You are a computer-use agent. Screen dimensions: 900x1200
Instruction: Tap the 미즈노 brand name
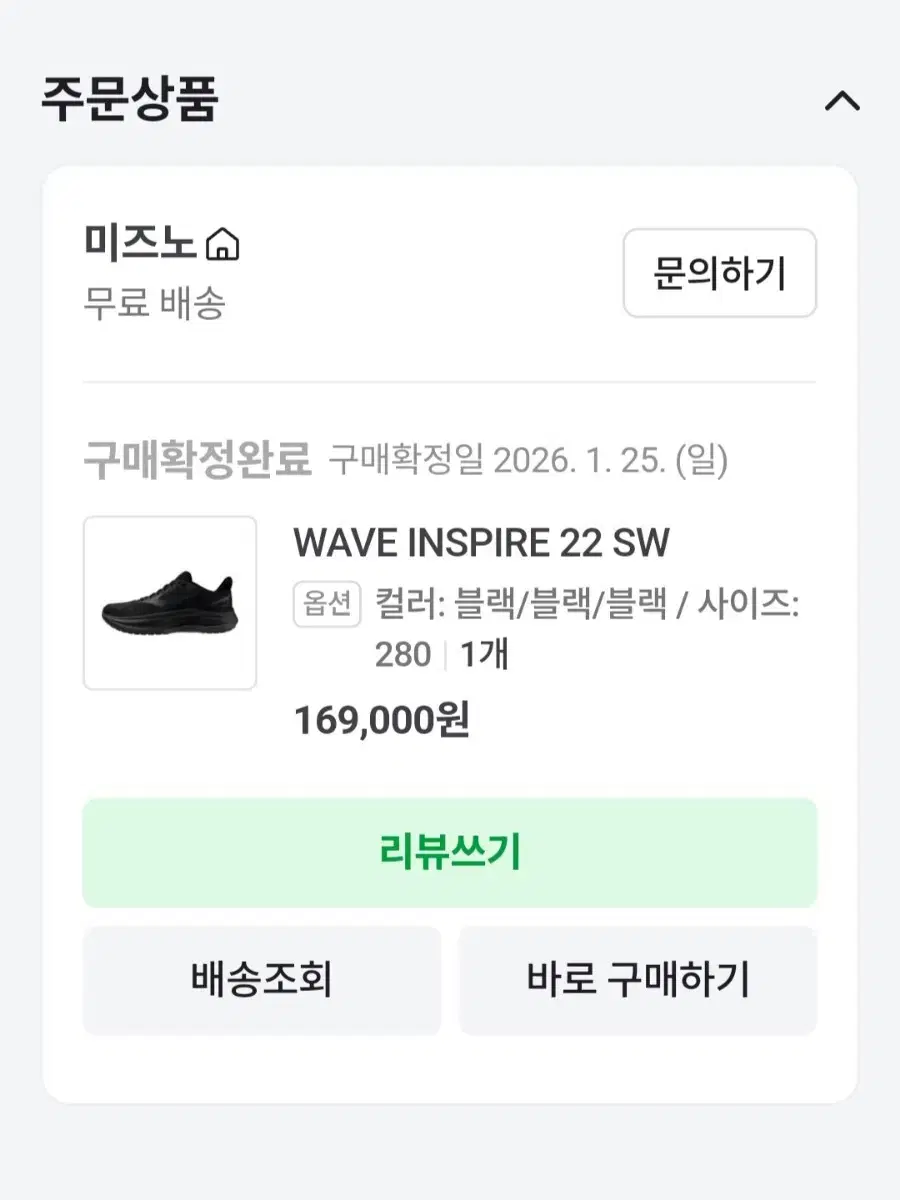pos(140,243)
